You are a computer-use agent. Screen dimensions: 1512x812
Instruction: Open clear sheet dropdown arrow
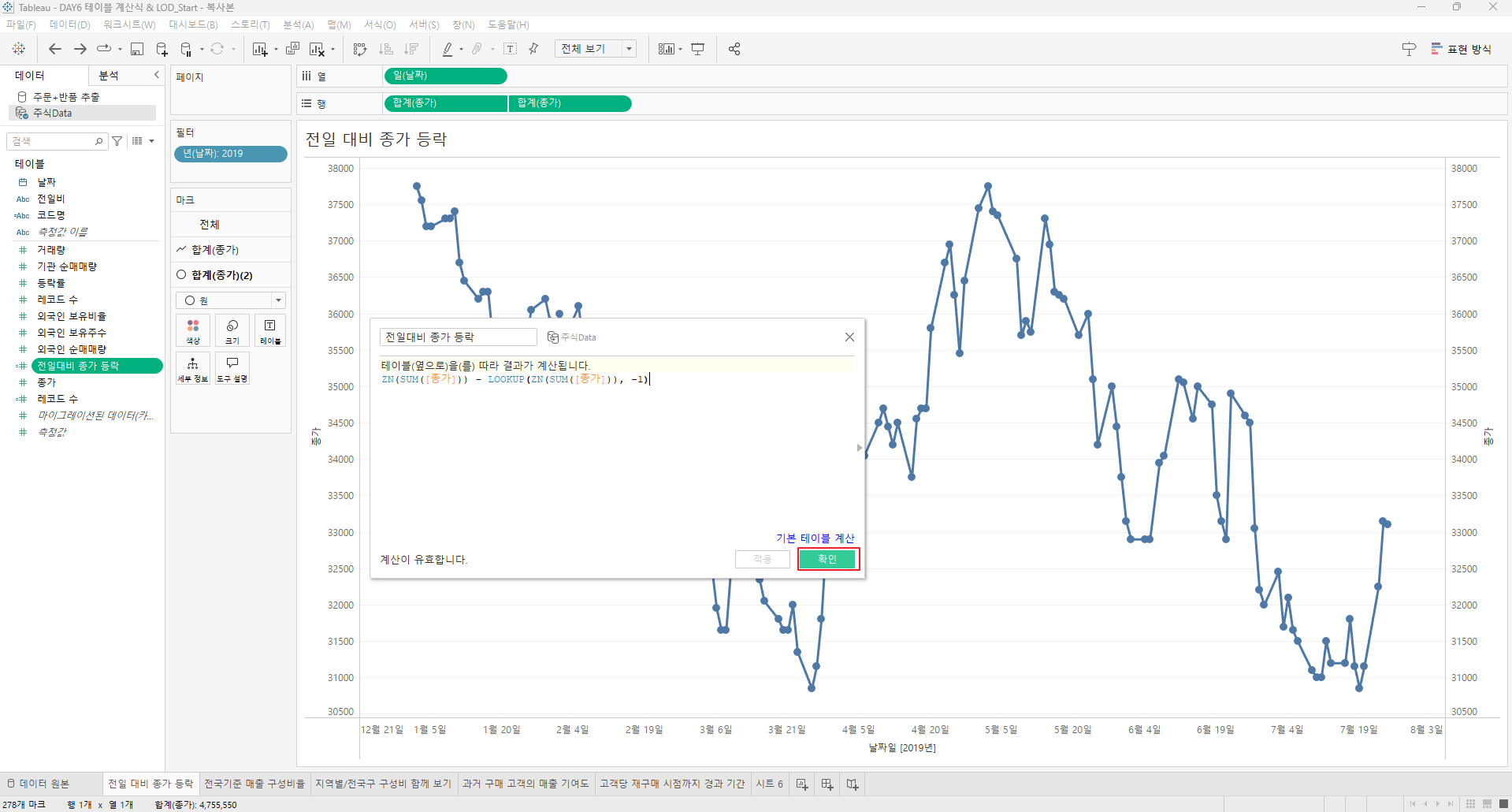(332, 49)
